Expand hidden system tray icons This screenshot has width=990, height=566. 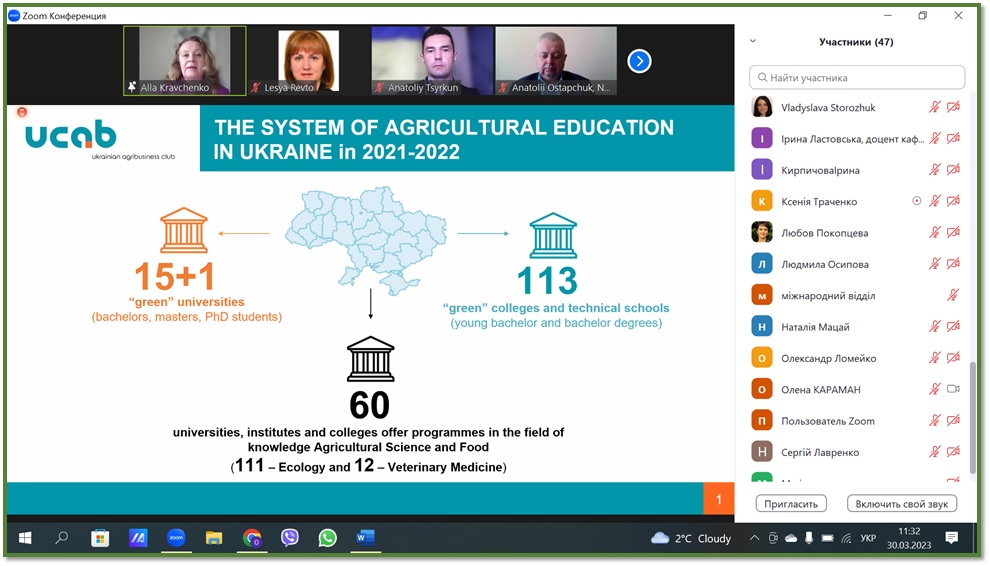(755, 538)
